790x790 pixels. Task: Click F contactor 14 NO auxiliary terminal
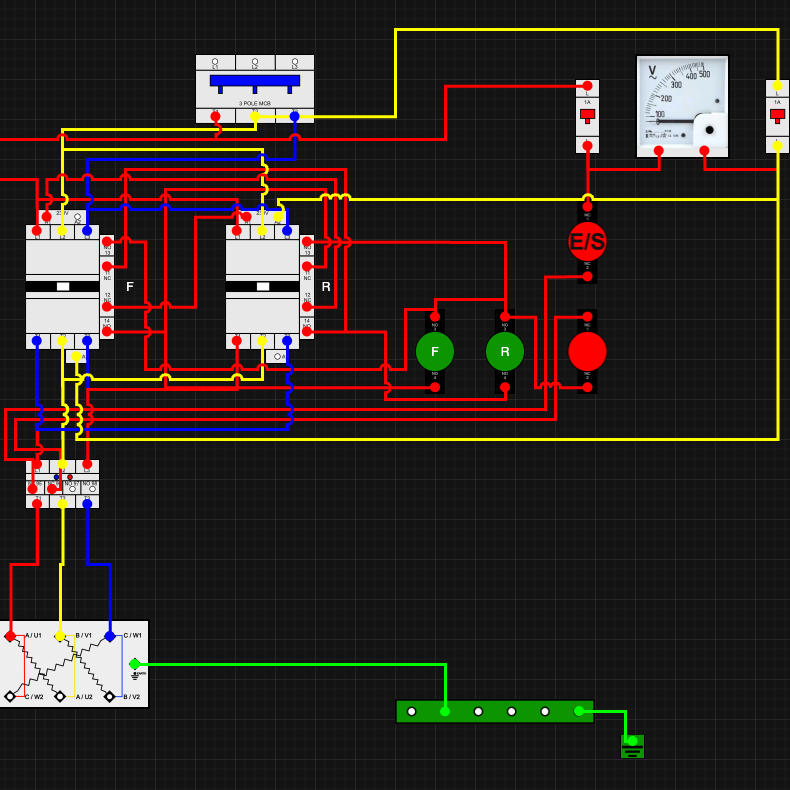pos(107,332)
